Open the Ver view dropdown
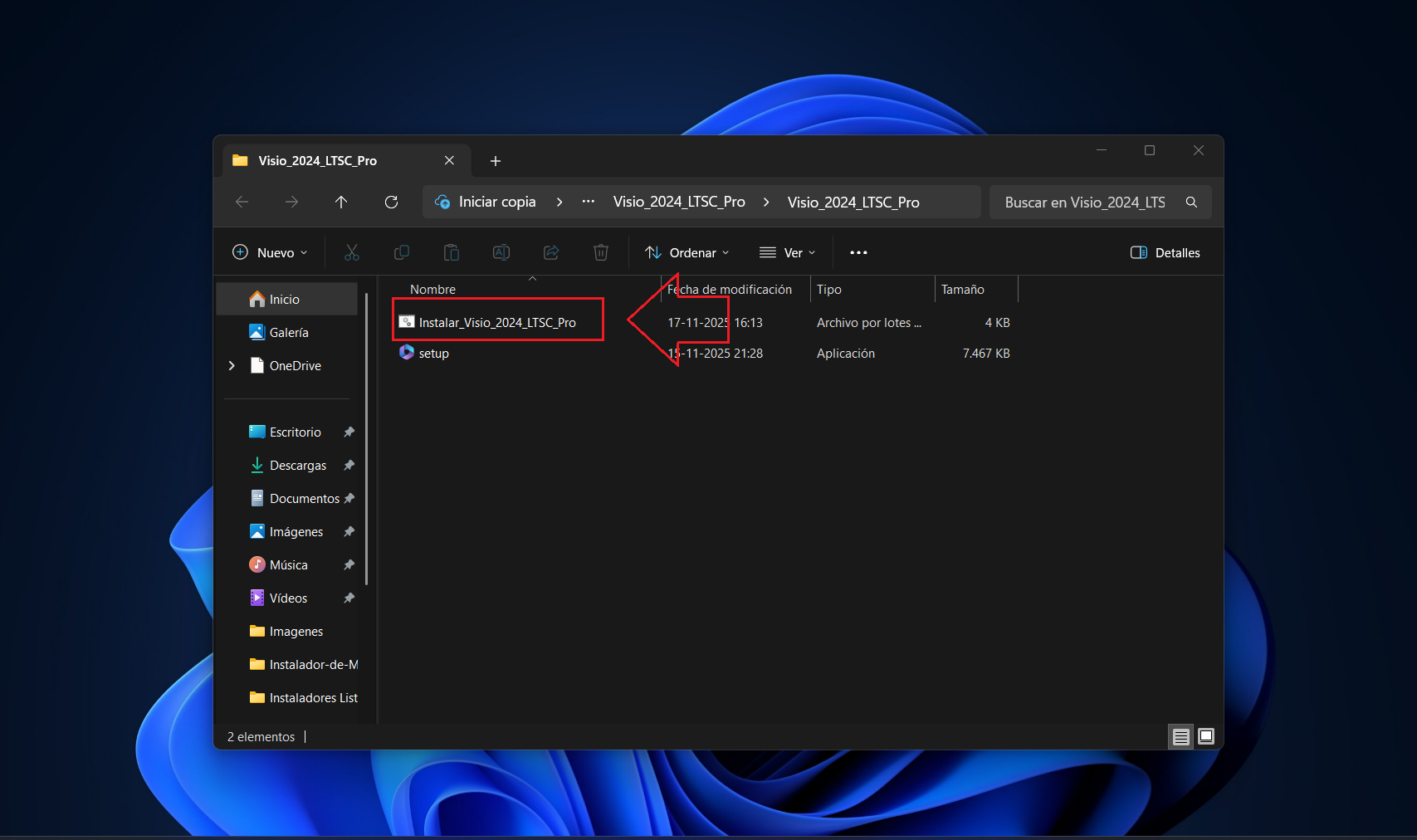1417x840 pixels. tap(788, 252)
